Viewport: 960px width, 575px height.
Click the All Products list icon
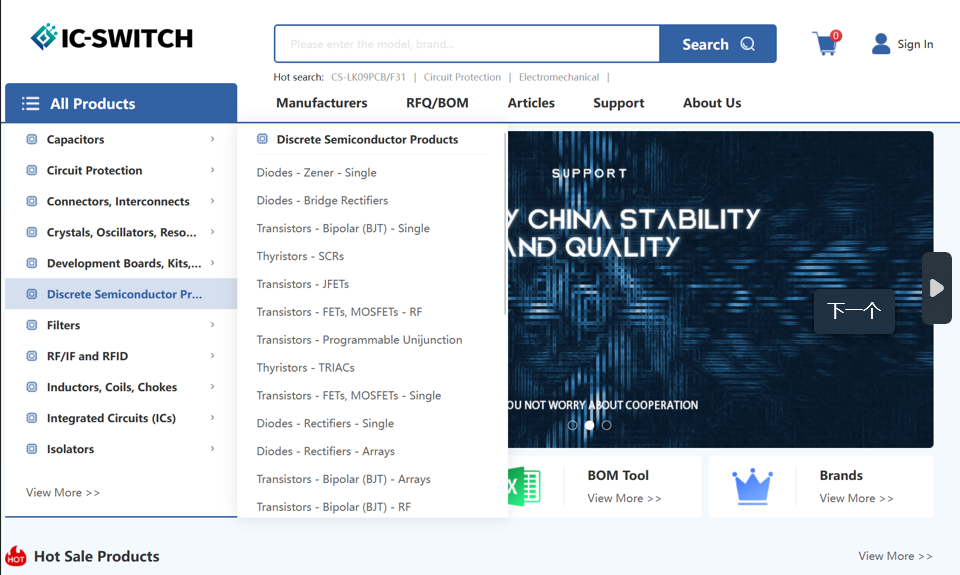[31, 104]
